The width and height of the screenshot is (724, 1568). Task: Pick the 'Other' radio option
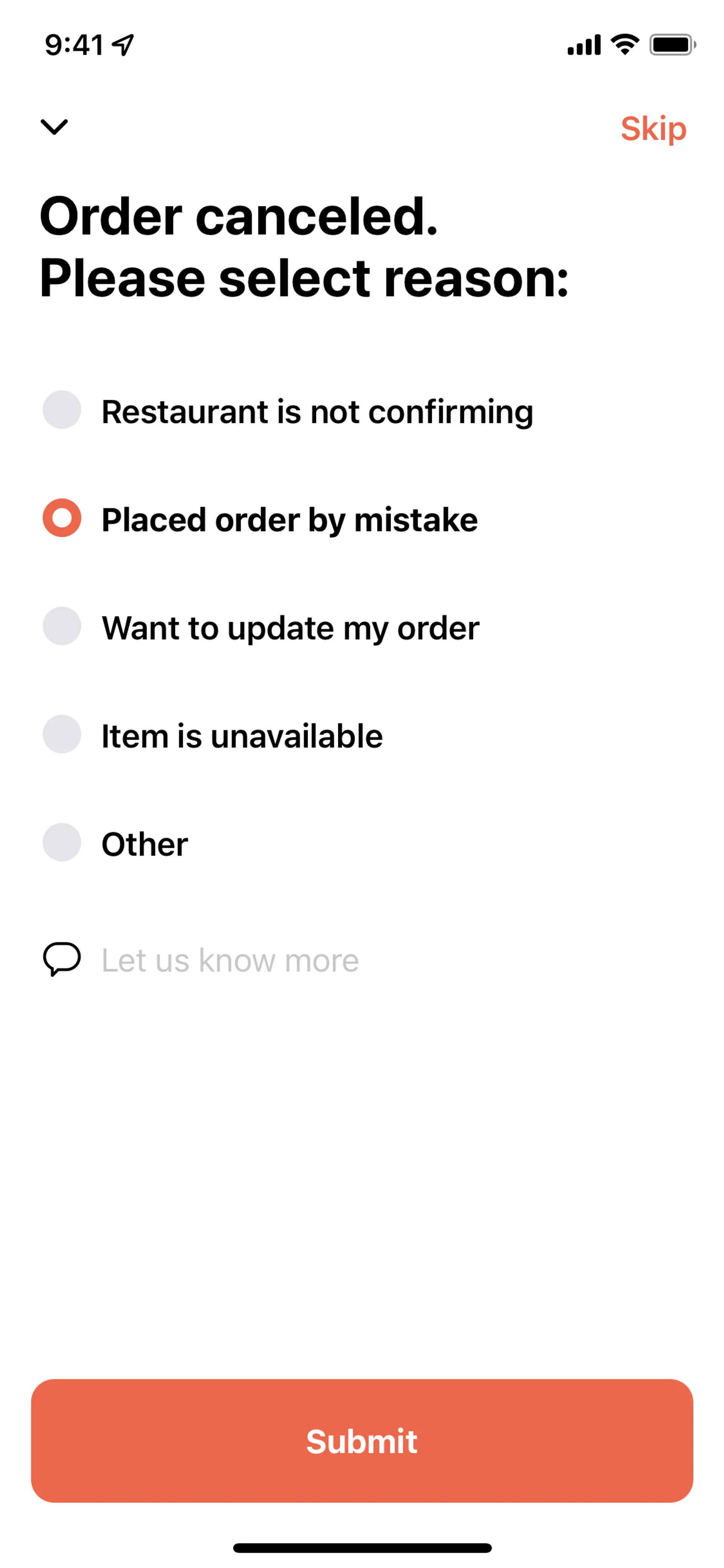point(62,842)
